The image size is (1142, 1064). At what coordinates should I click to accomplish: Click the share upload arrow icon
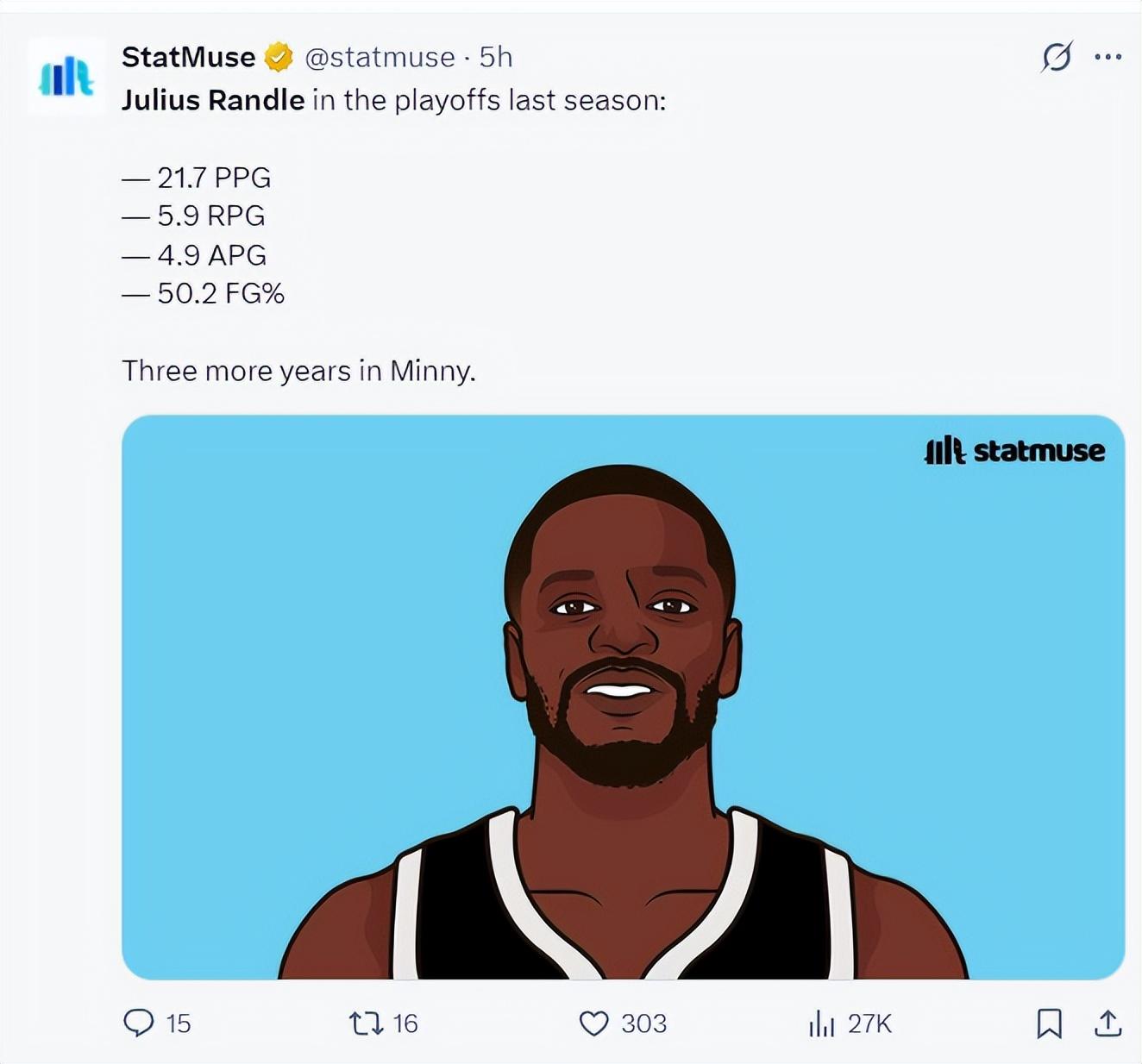coord(1107,1023)
